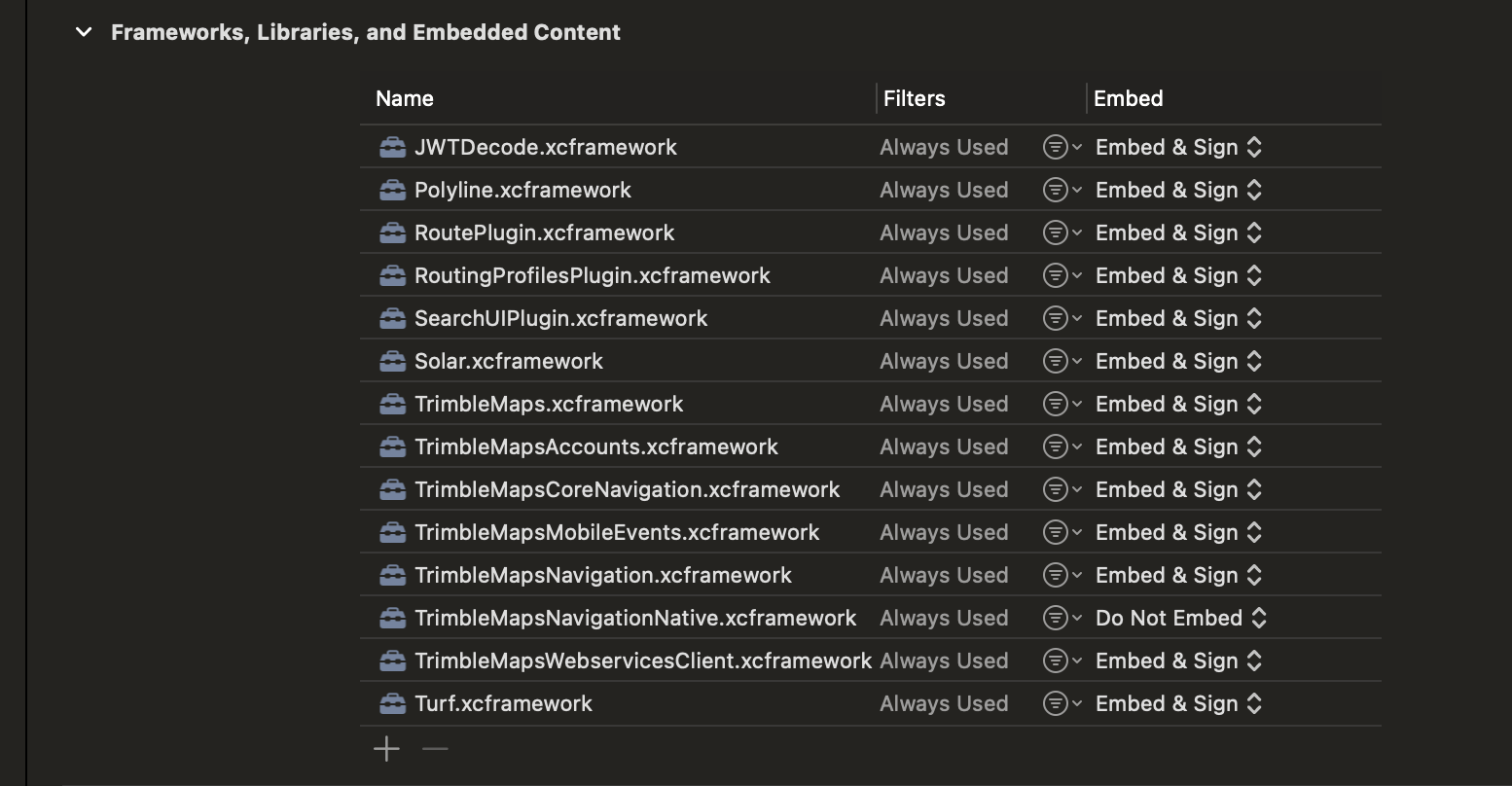Collapse the Frameworks, Libraries, and Embedded Content section
The image size is (1512, 786).
click(x=85, y=32)
